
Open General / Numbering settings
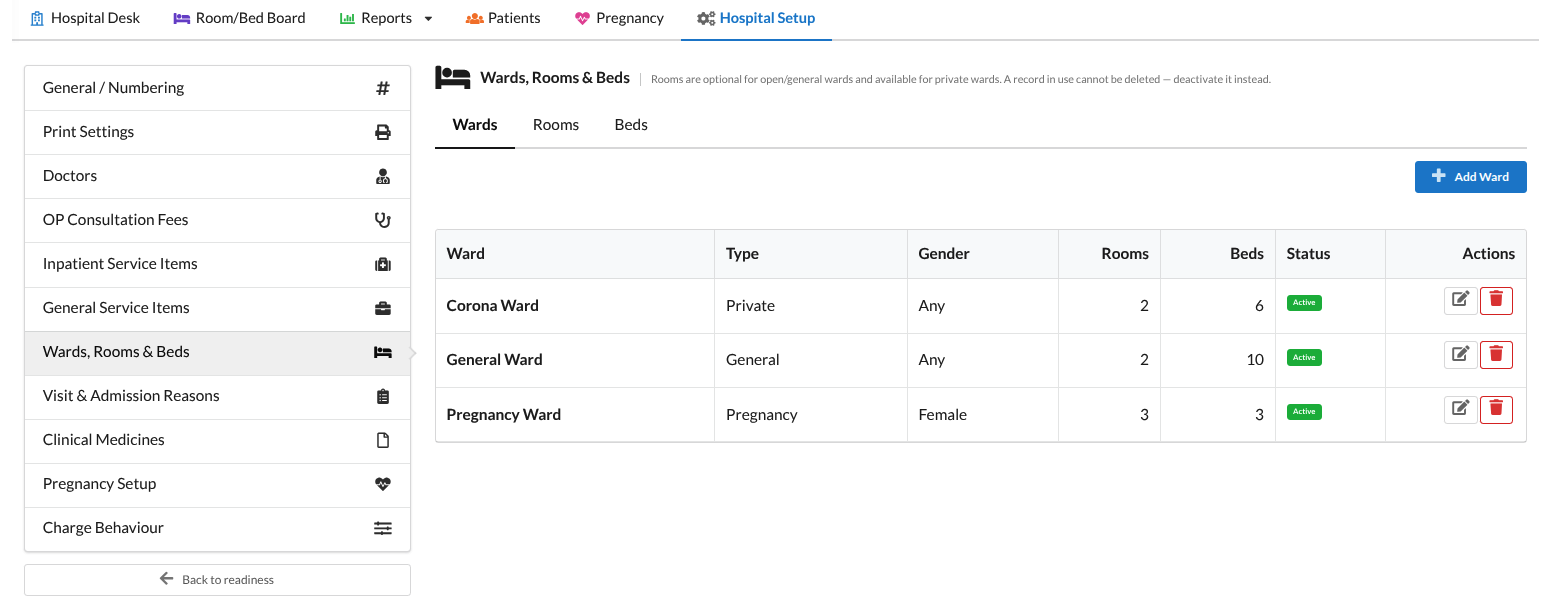pyautogui.click(x=217, y=88)
